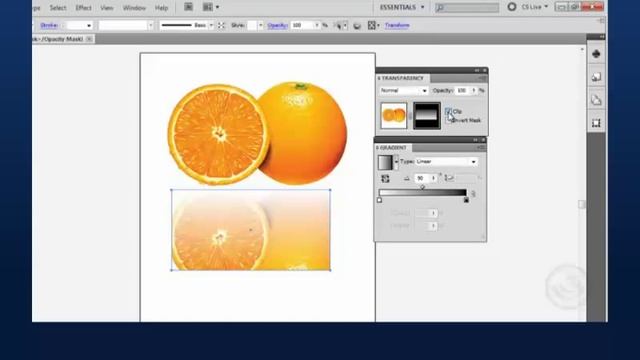Open the Select menu

(58, 8)
